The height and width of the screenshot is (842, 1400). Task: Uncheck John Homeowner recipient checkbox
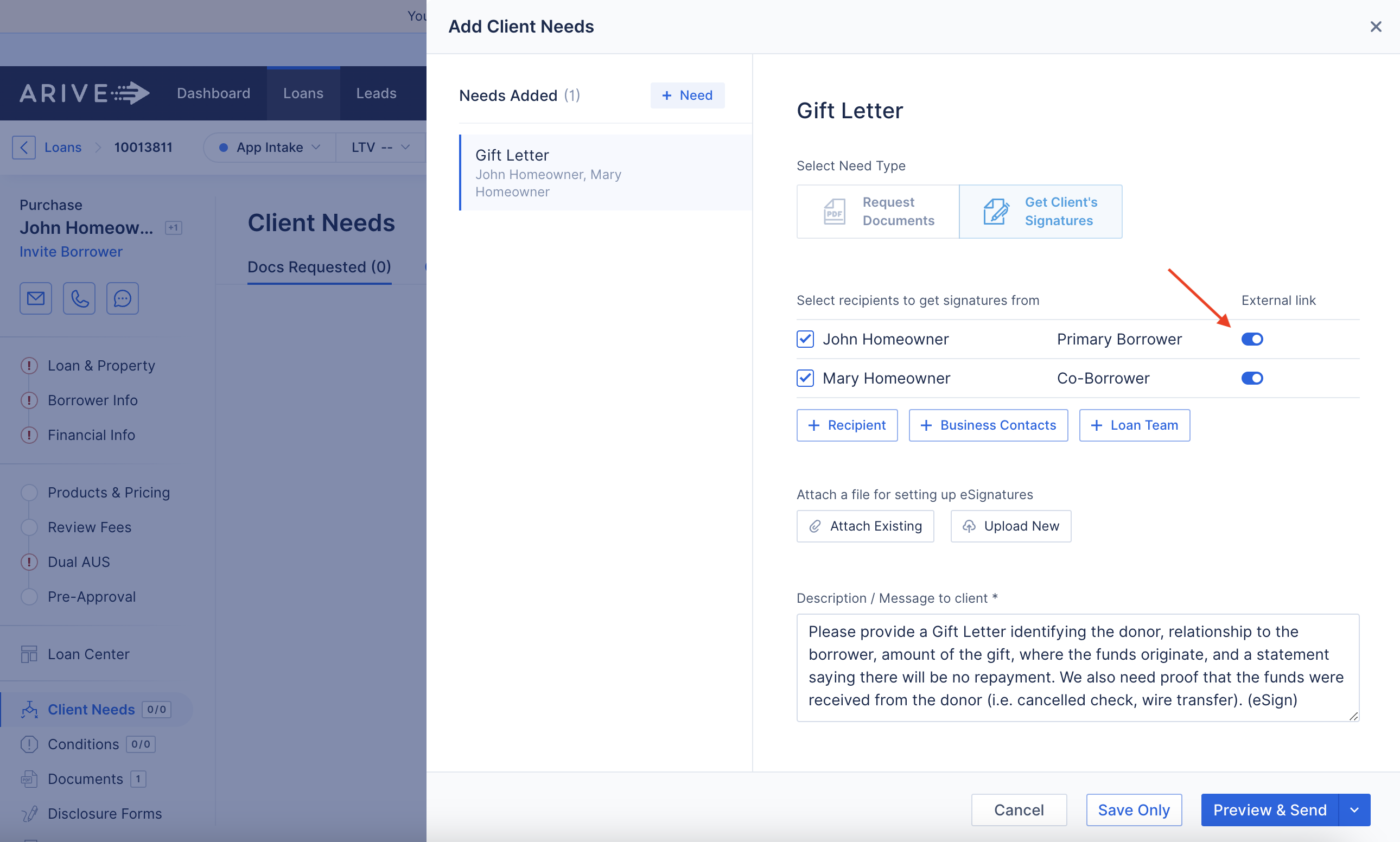[805, 339]
